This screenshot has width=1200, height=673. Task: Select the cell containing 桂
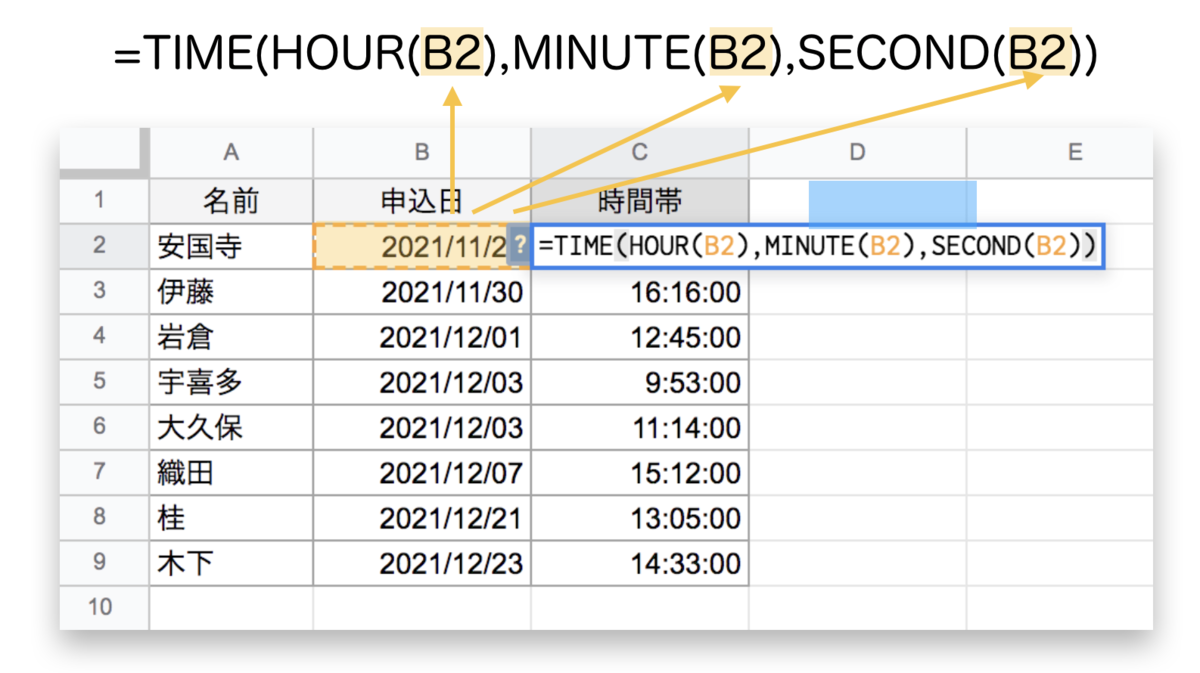[231, 518]
